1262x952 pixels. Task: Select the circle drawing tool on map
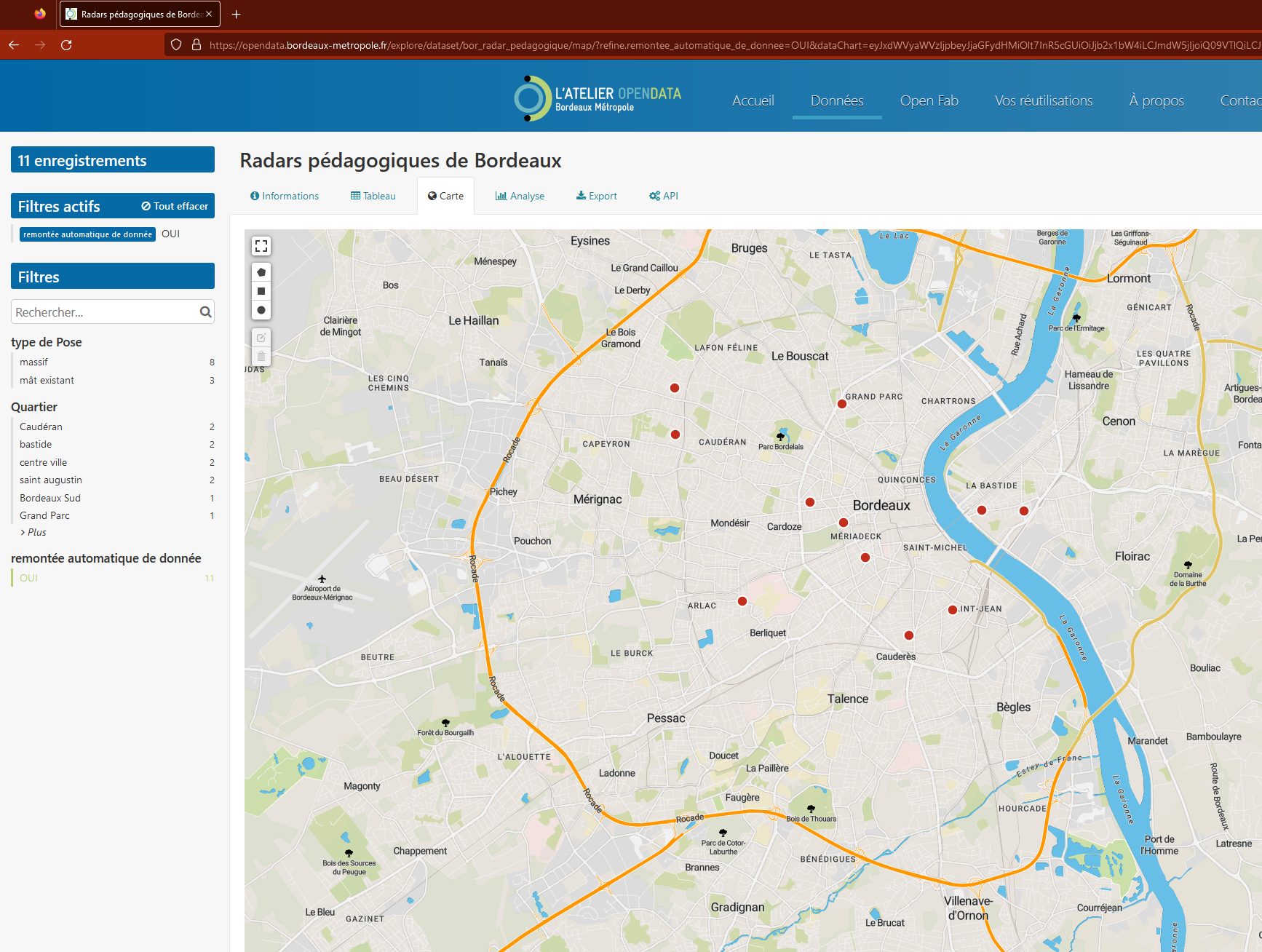click(261, 310)
